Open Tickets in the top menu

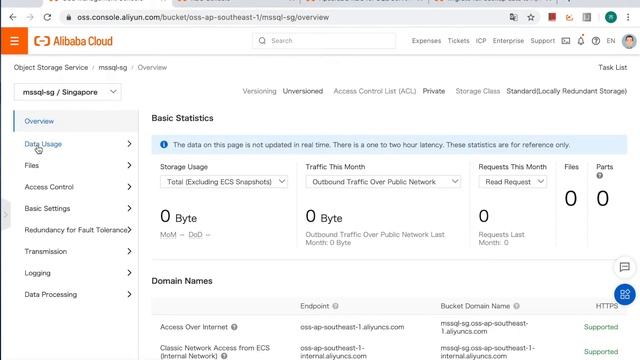(x=458, y=41)
